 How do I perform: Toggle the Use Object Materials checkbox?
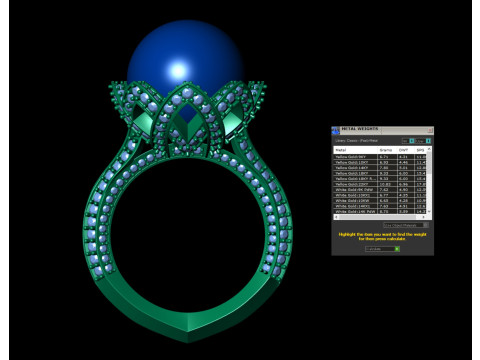pyautogui.click(x=425, y=225)
